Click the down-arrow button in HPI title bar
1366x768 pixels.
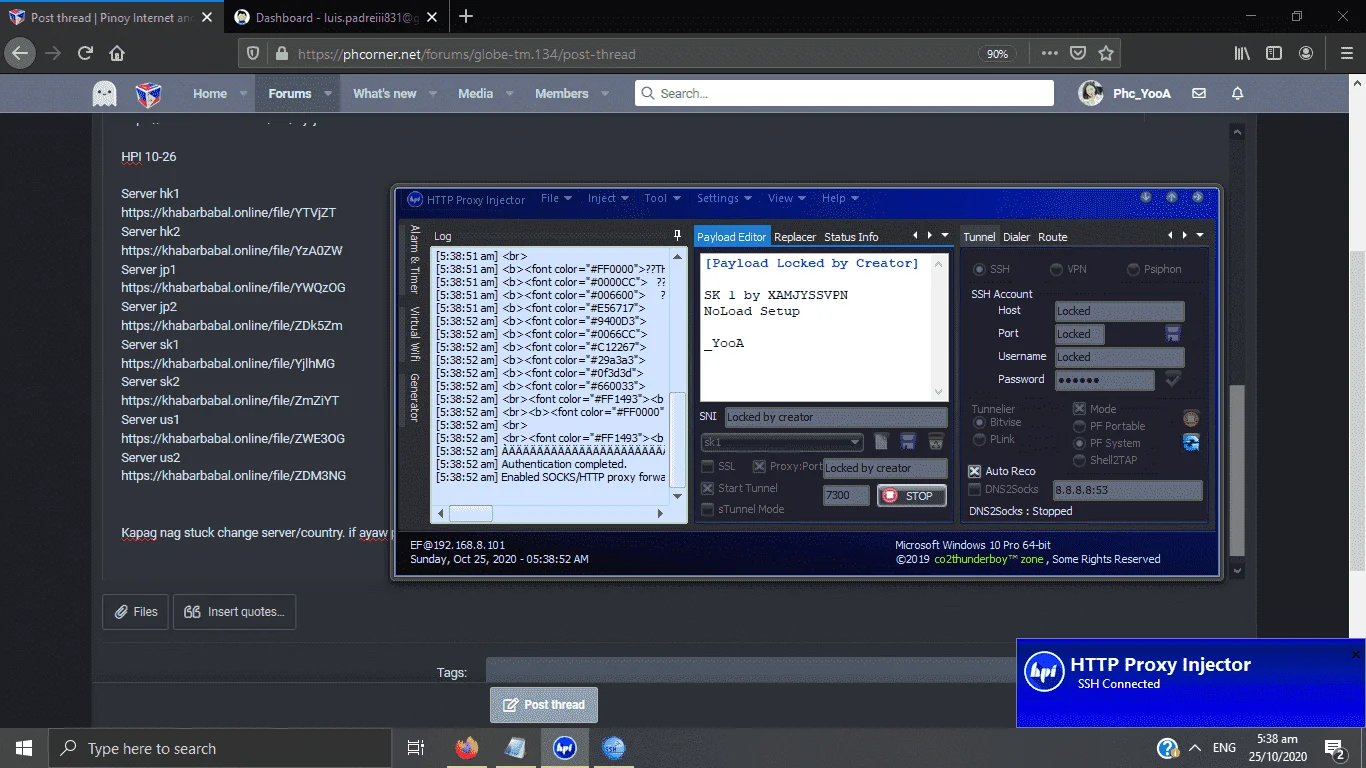click(1146, 198)
